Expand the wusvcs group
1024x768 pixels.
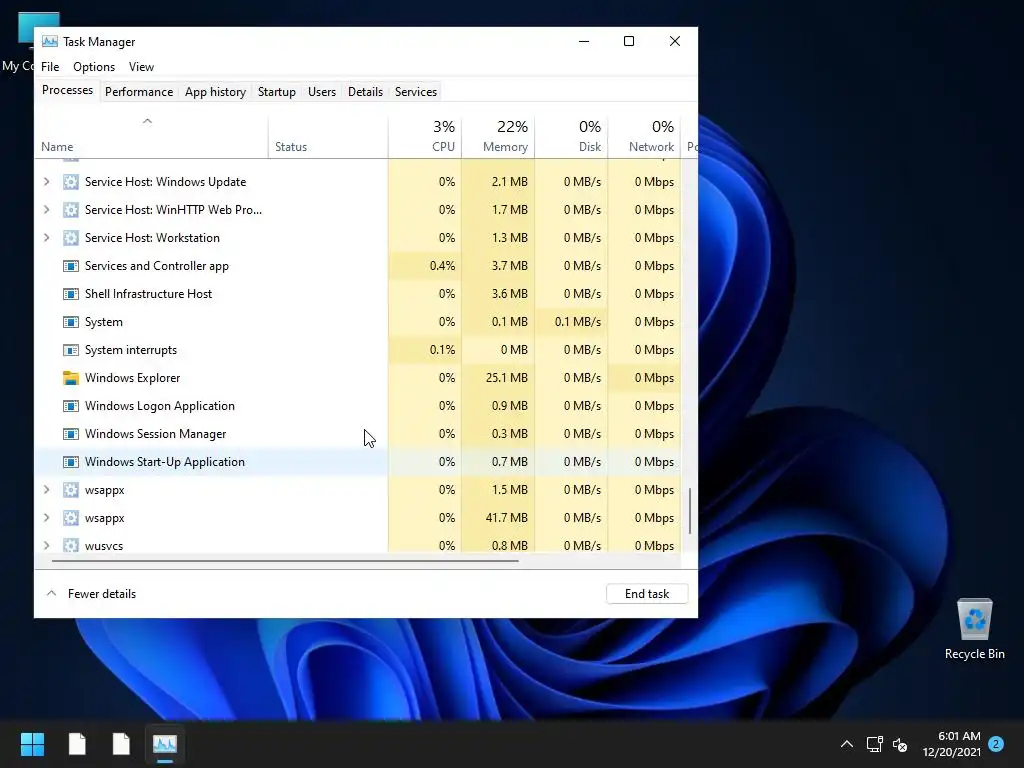46,545
